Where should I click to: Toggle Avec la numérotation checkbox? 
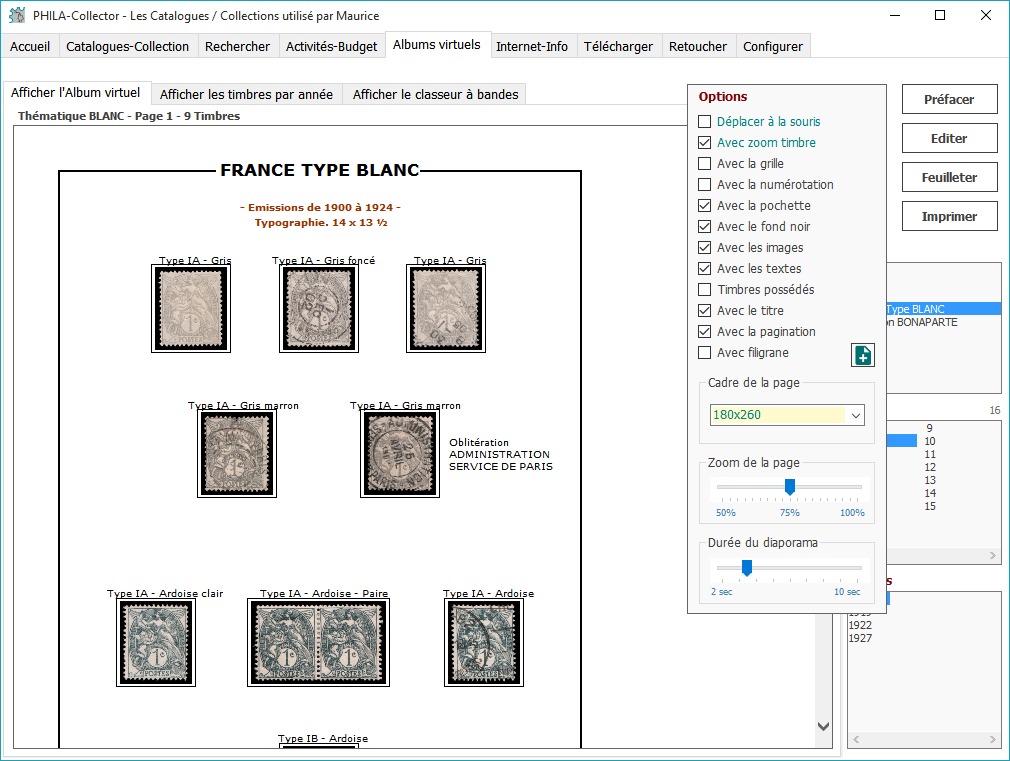coord(705,185)
